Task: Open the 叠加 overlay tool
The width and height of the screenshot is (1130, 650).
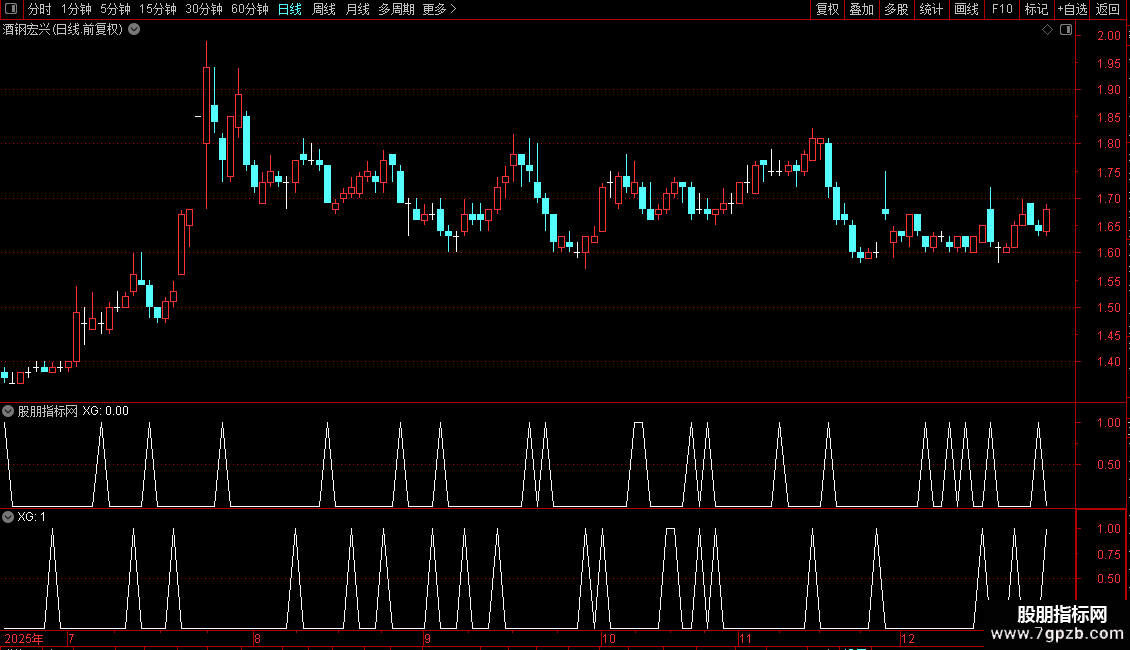Action: coord(861,9)
